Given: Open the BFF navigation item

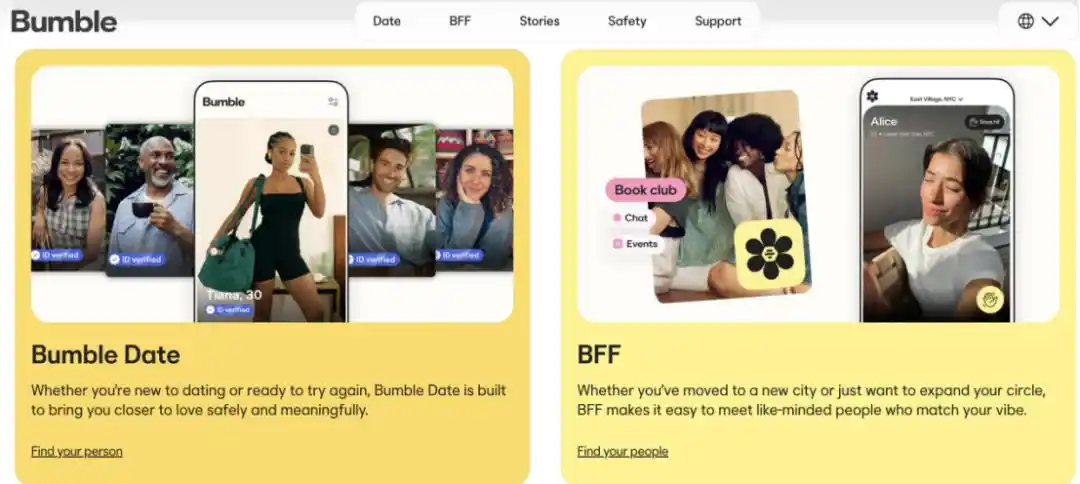Looking at the screenshot, I should point(460,21).
